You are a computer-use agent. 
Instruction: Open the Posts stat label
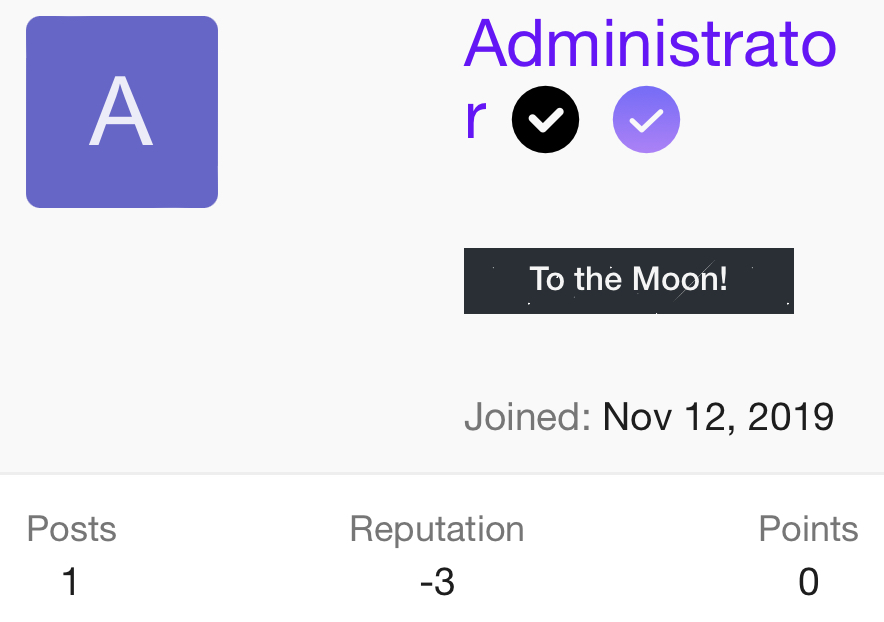pyautogui.click(x=71, y=529)
